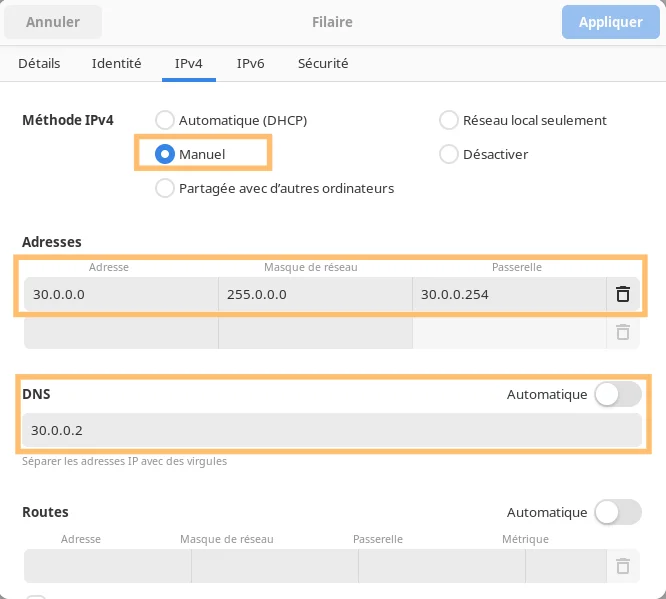Click the Annuler button
The height and width of the screenshot is (599, 666).
(53, 22)
